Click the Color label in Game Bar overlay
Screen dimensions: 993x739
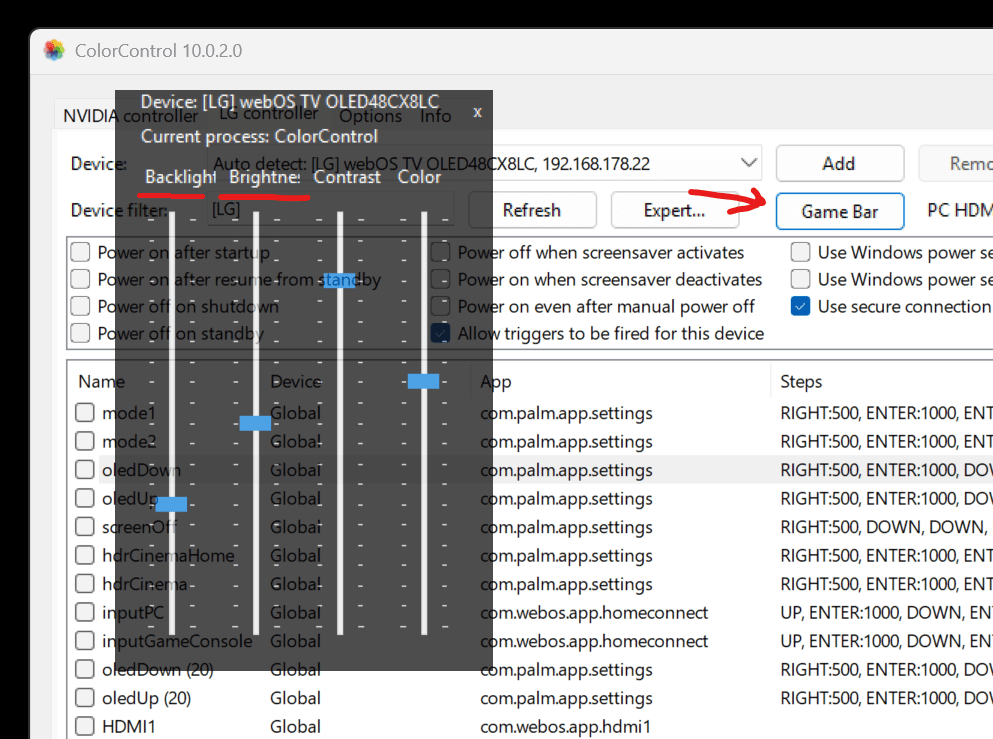coord(419,177)
